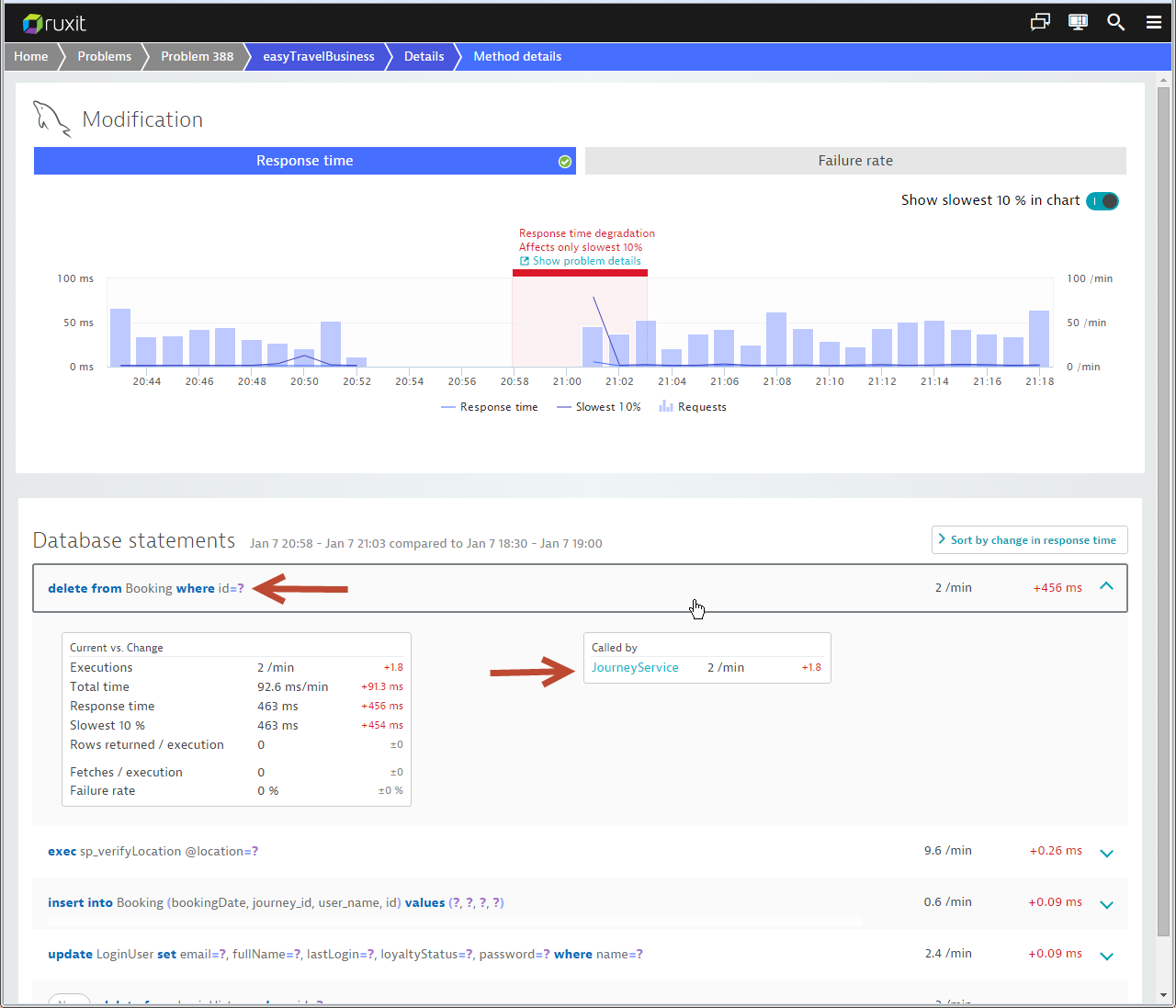Open Show problem details link

click(x=586, y=261)
